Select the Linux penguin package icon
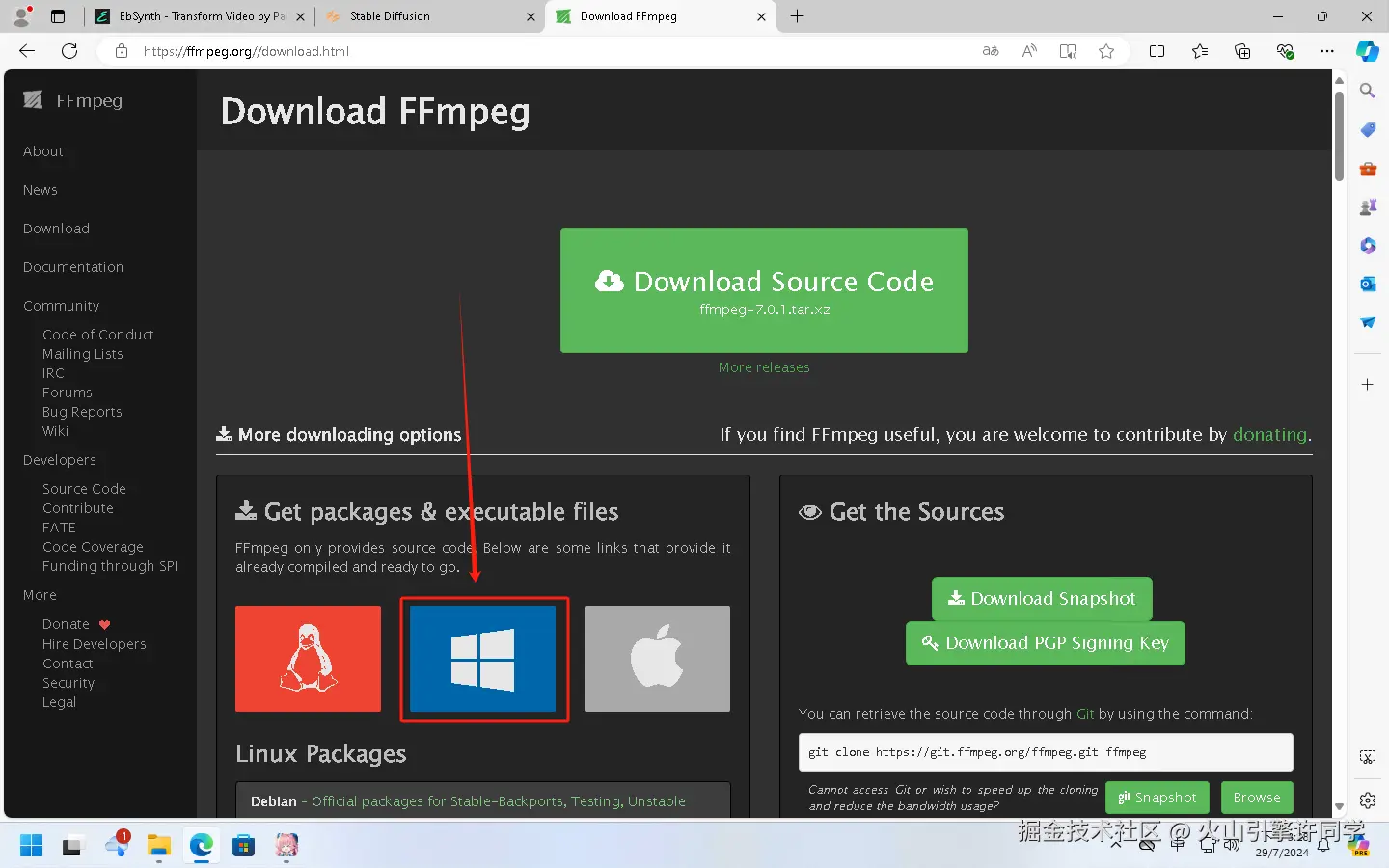The width and height of the screenshot is (1389, 868). pos(308,659)
